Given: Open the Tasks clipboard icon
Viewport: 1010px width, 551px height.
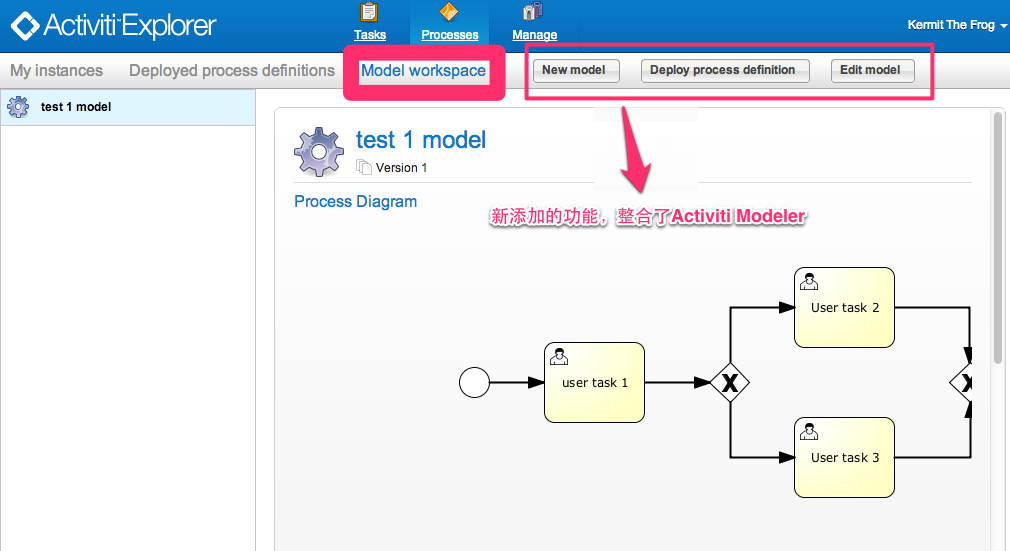Looking at the screenshot, I should tap(369, 12).
